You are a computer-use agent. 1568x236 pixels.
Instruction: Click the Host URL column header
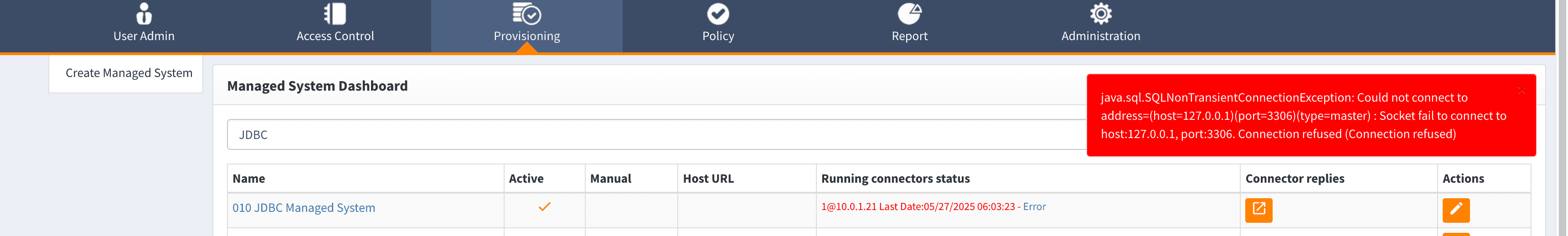tap(708, 179)
